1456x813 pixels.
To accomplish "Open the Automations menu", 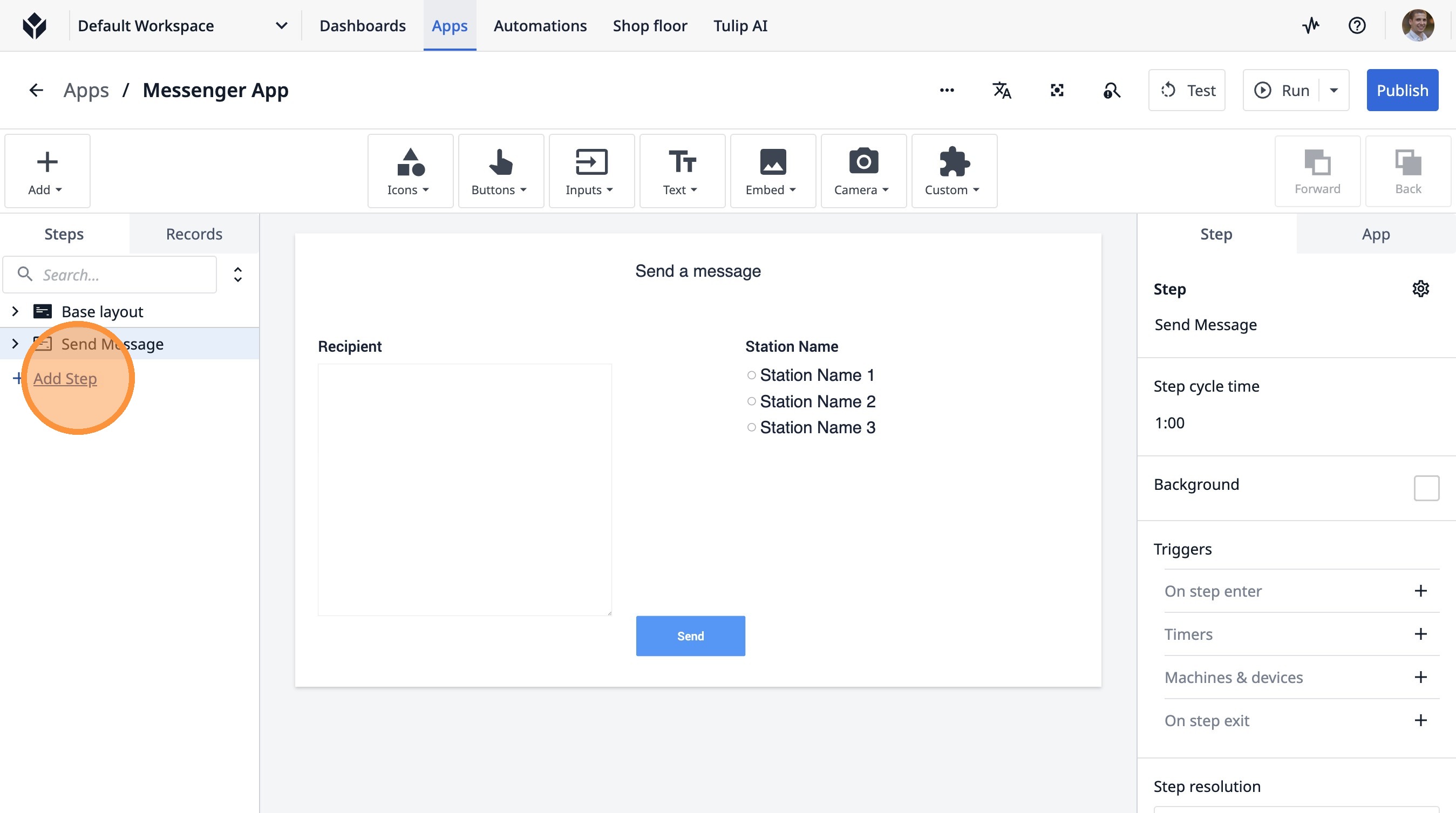I will tap(540, 26).
